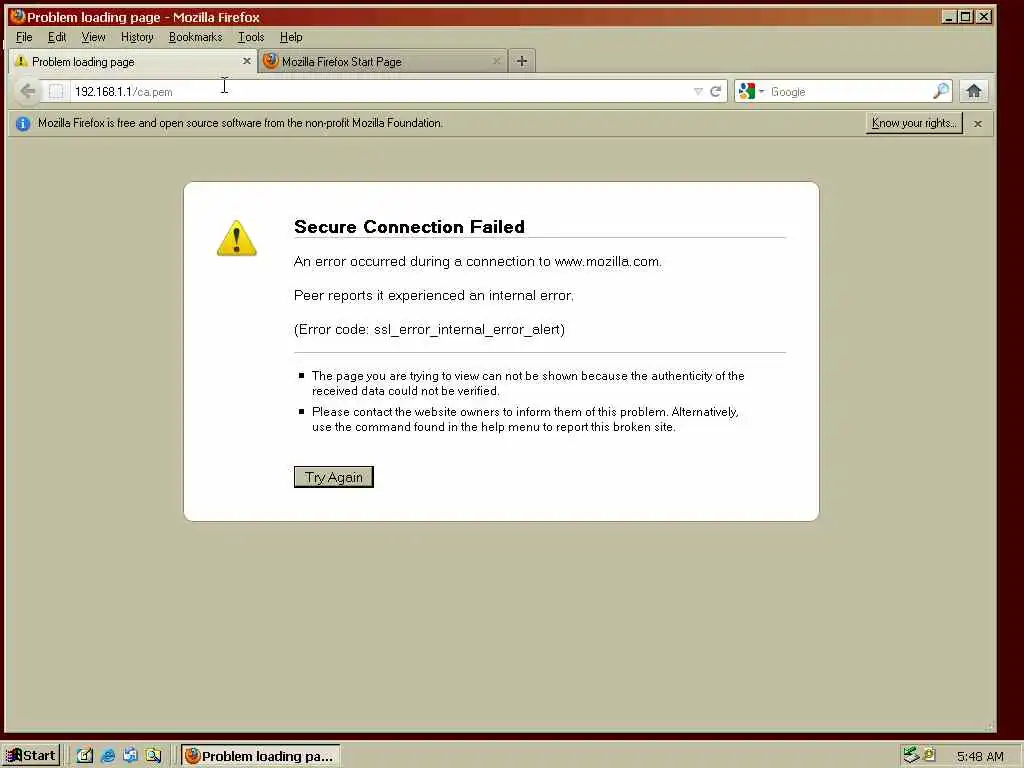Click the 5:48 AM system clock

pyautogui.click(x=980, y=756)
